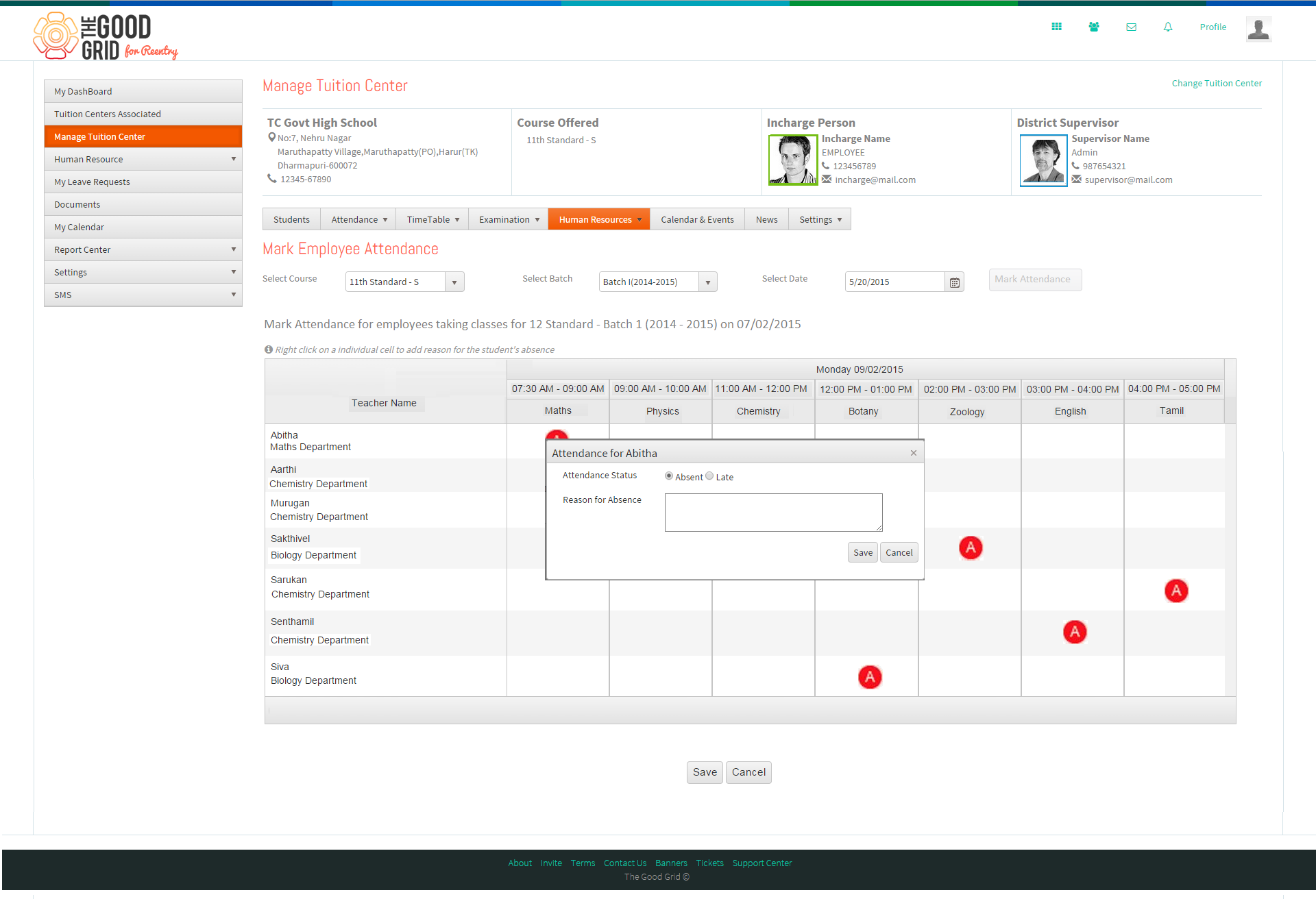Click the Mark Attendance button
The height and width of the screenshot is (899, 1316).
click(x=1035, y=280)
